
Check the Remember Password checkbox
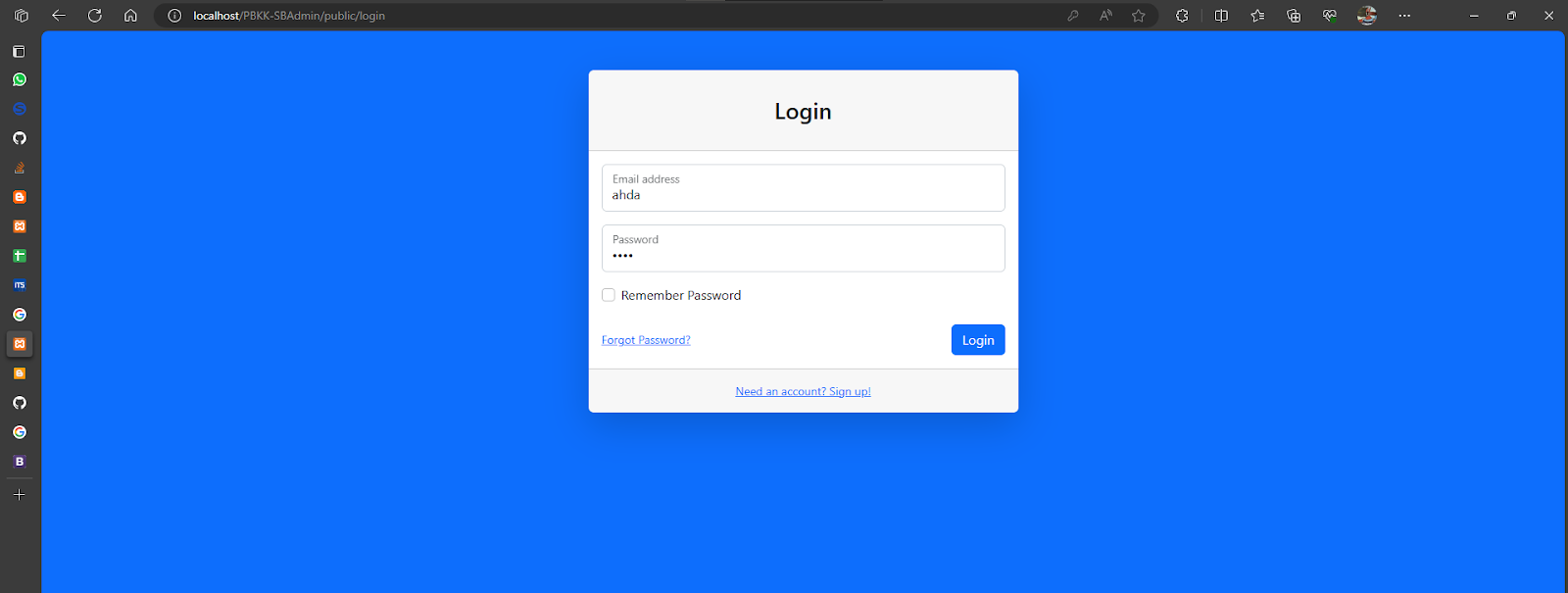609,295
